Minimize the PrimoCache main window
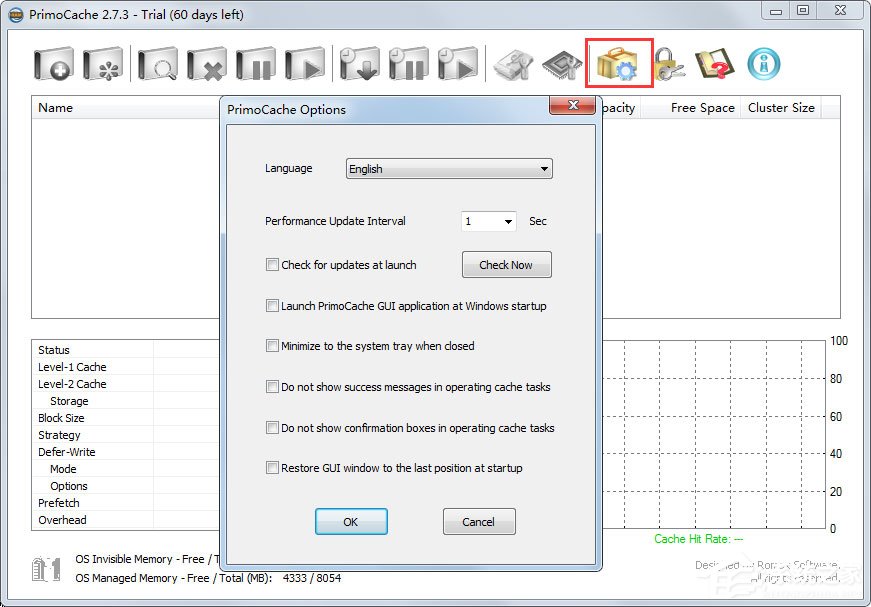This screenshot has width=871, height=607. [776, 10]
